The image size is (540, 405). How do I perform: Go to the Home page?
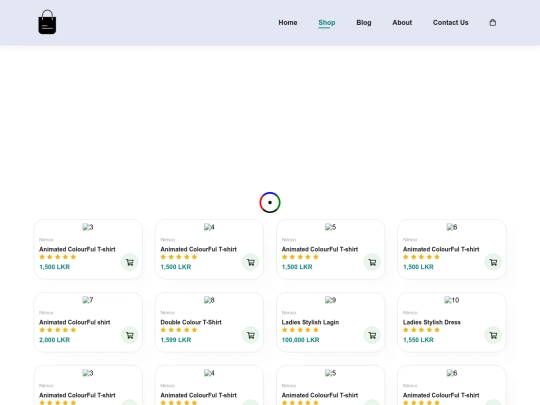288,23
